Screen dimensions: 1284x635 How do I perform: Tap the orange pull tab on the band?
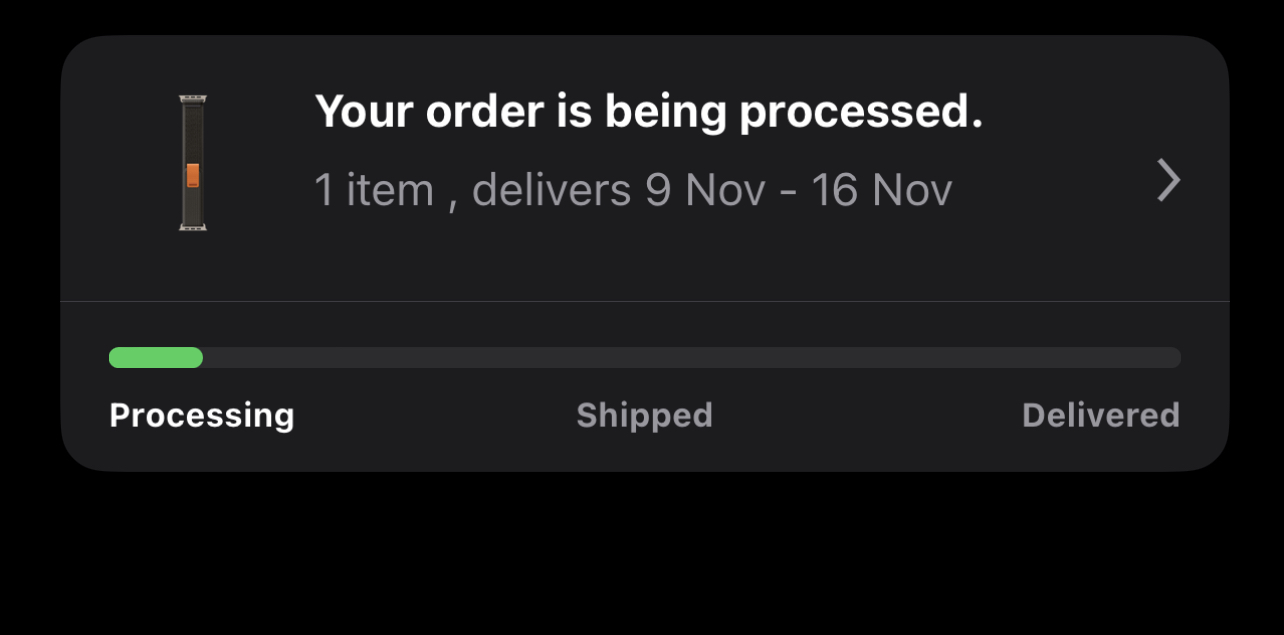point(193,175)
